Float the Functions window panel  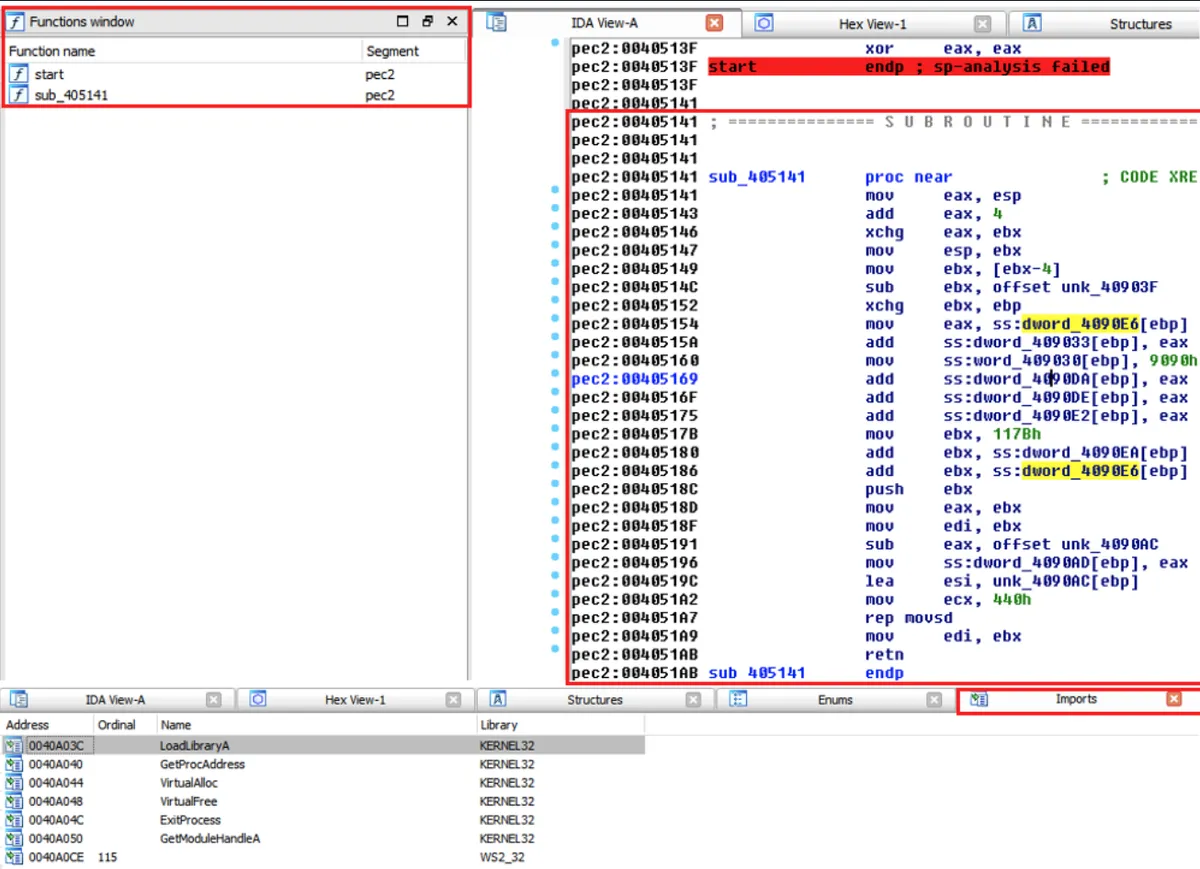[427, 21]
